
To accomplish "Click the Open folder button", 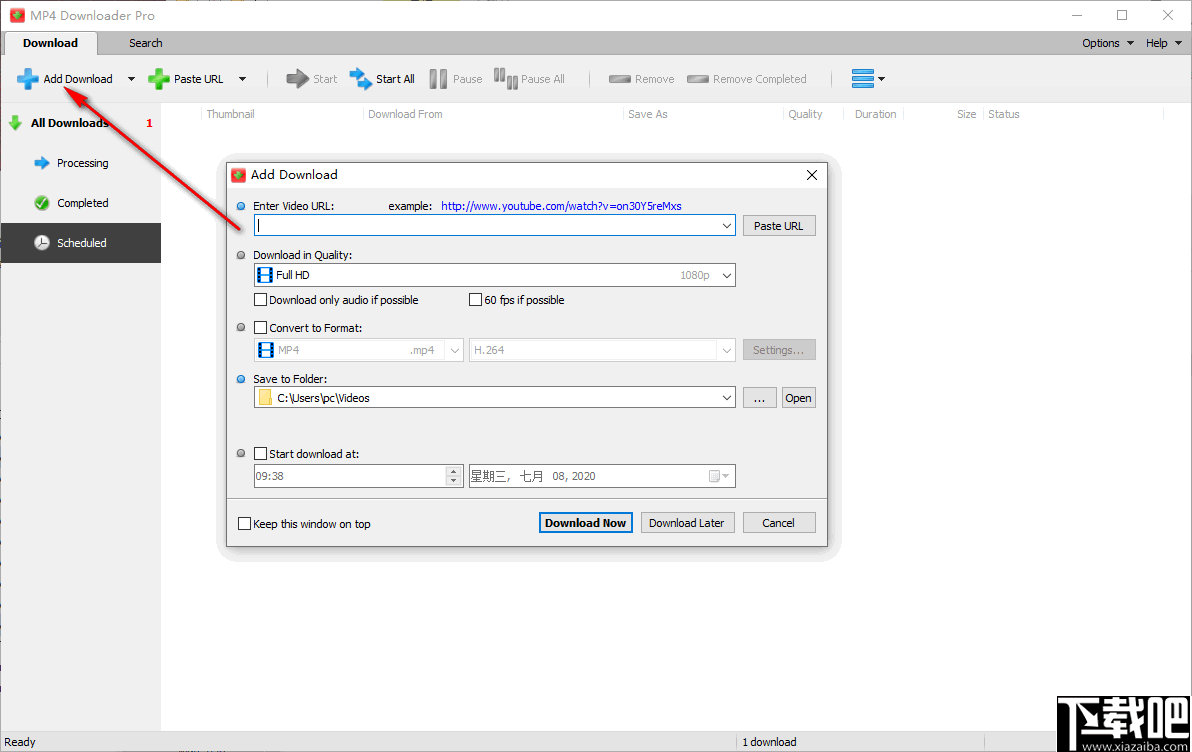I will pos(798,398).
